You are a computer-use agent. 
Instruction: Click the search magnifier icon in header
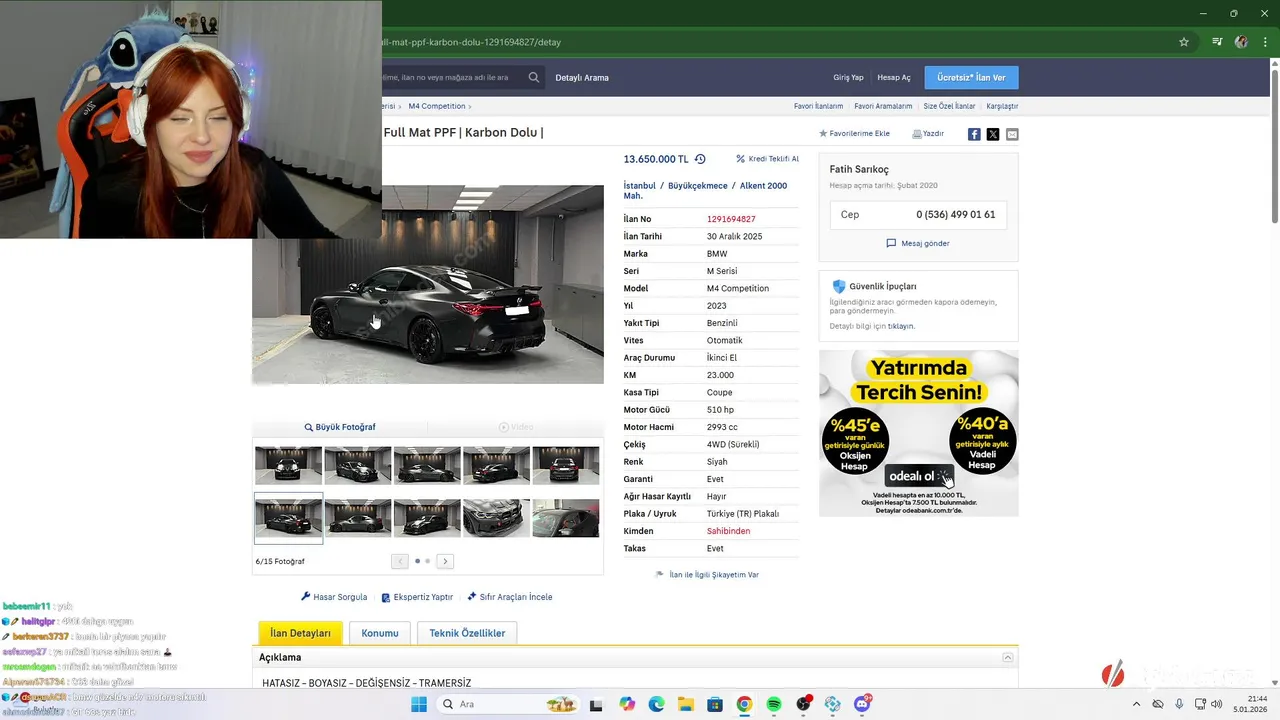534,77
